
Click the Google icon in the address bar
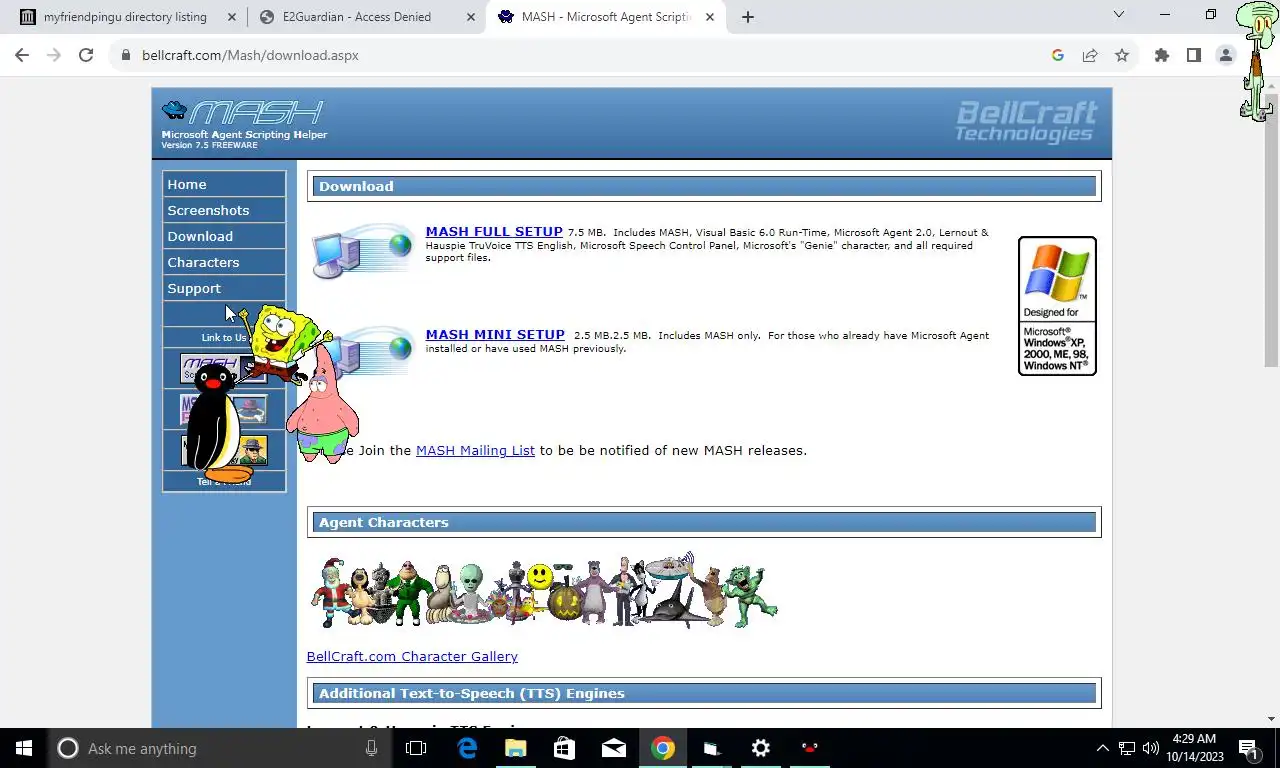[x=1058, y=55]
